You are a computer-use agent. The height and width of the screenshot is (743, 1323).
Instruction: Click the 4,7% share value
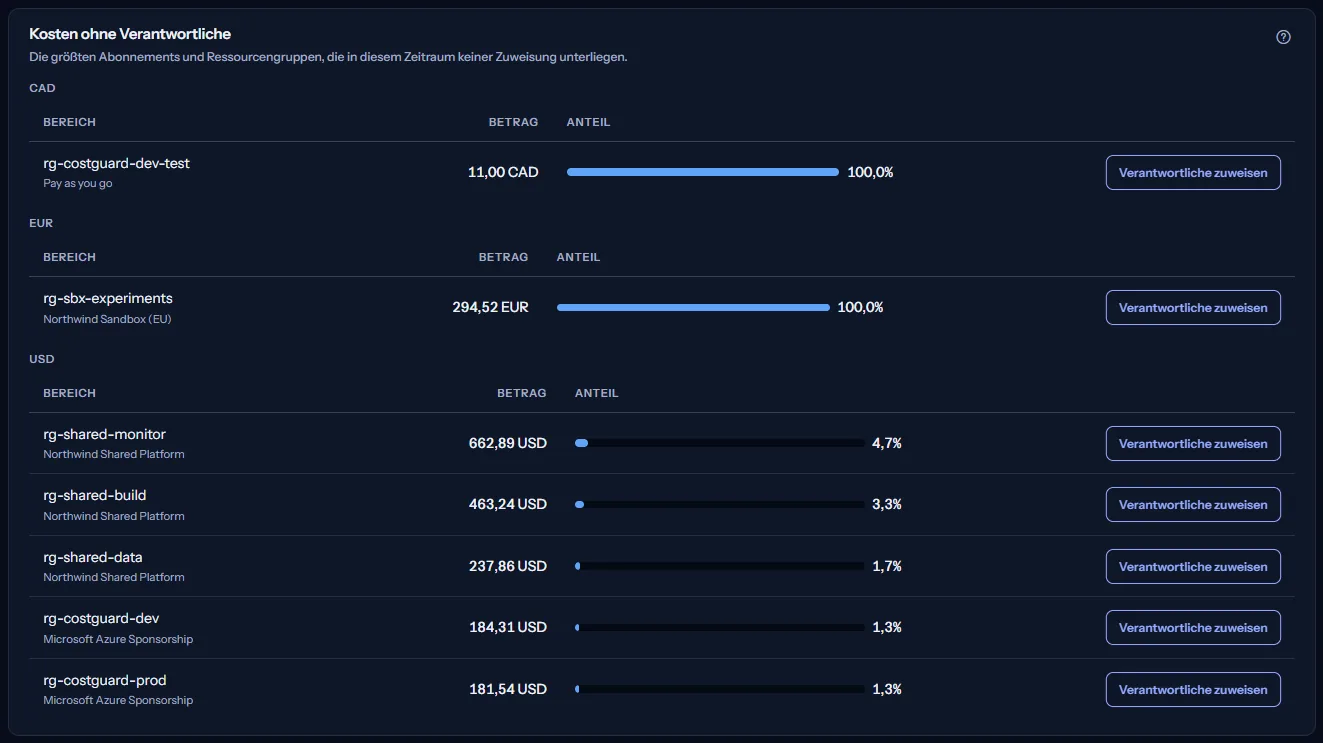887,443
